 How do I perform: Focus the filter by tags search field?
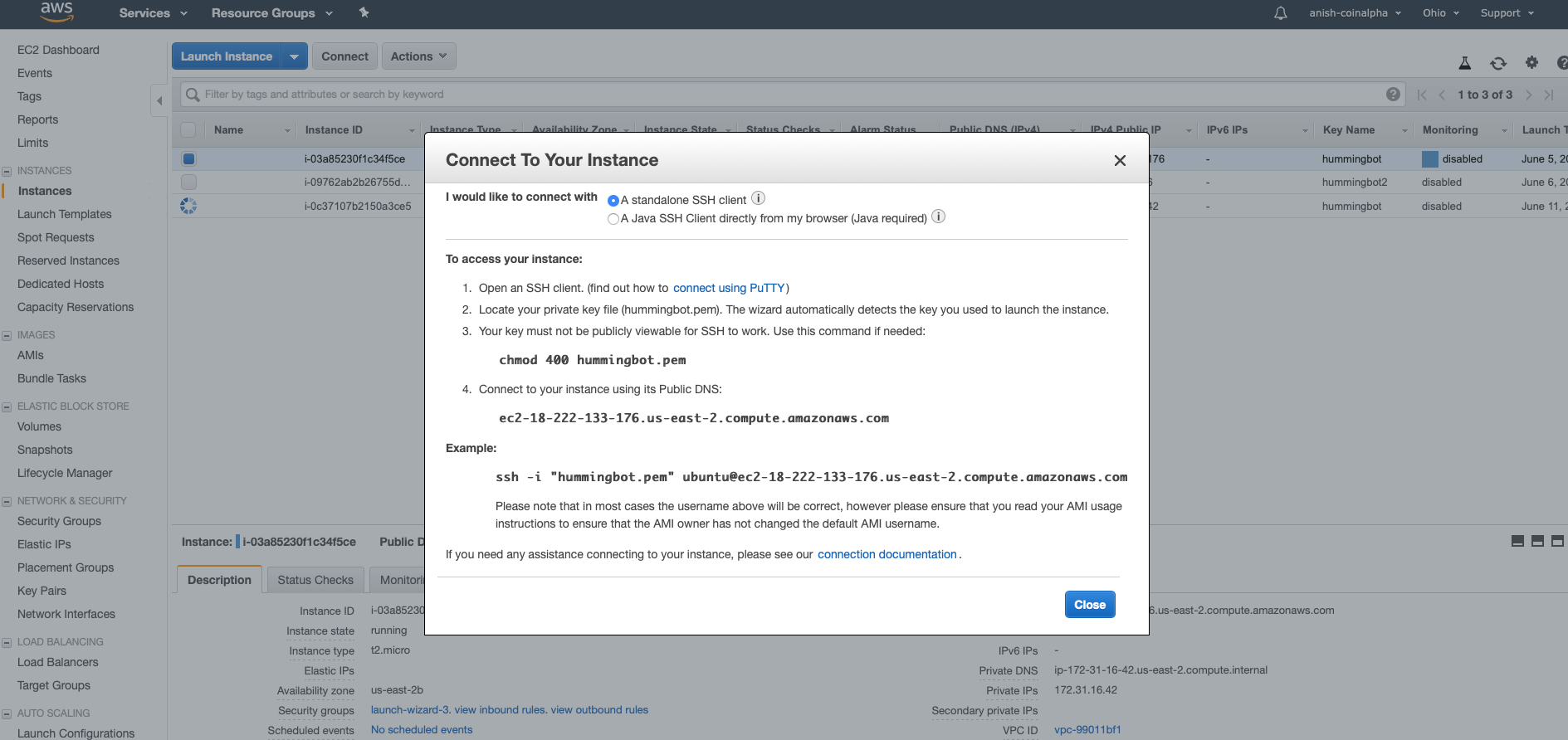point(793,95)
